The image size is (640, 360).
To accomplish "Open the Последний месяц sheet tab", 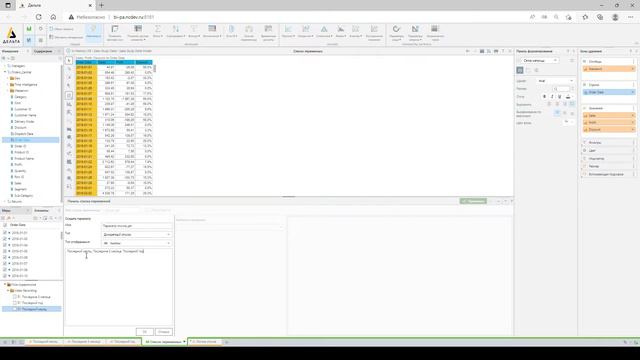I will point(44,342).
